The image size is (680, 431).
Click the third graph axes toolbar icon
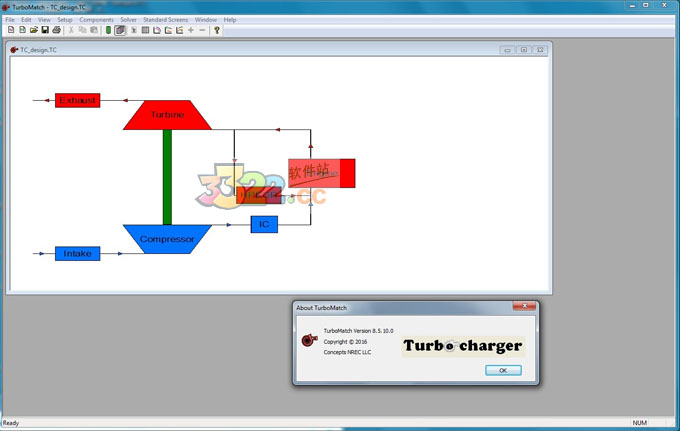click(179, 30)
